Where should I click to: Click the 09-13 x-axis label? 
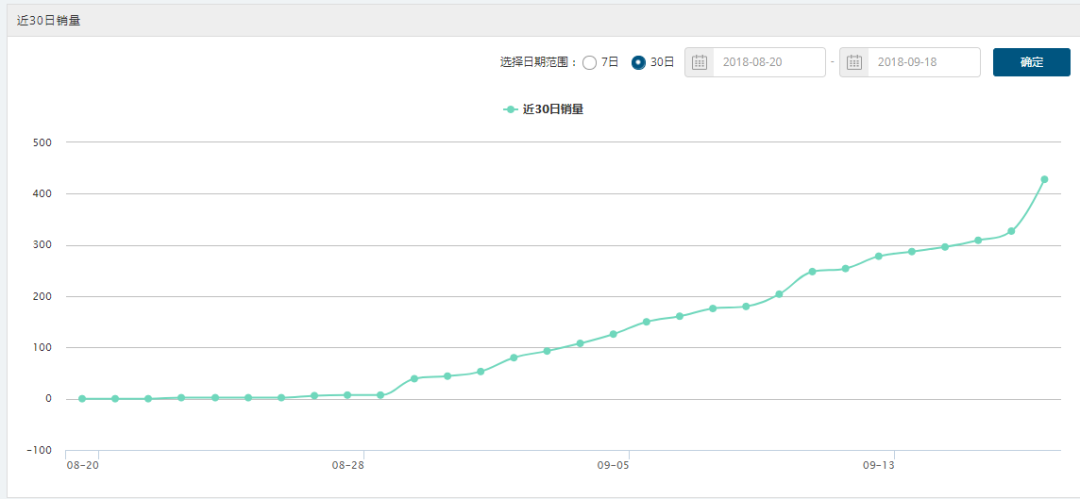click(878, 465)
